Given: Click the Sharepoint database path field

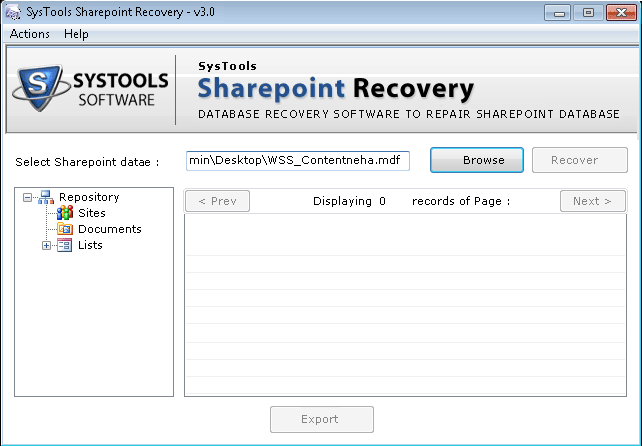Looking at the screenshot, I should [298, 161].
